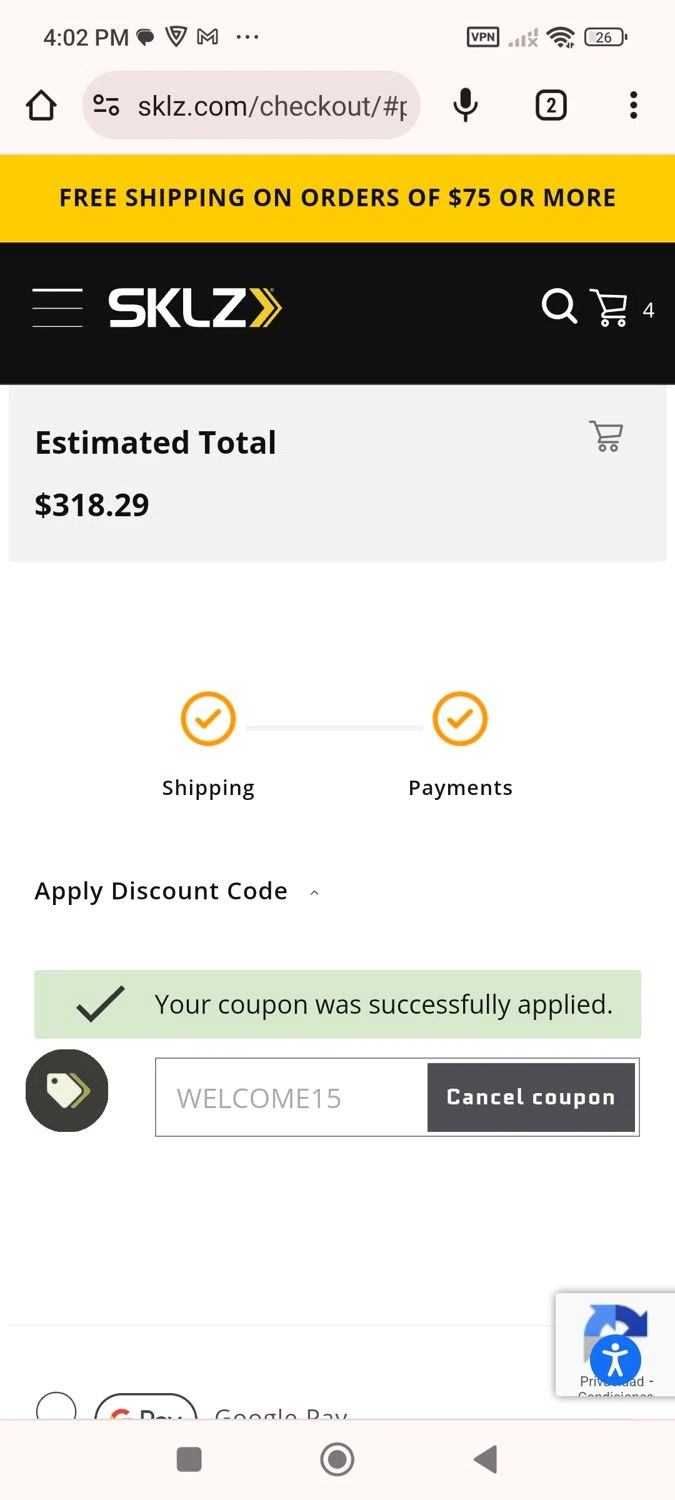Open the accessibility widget button
675x1500 pixels.
pyautogui.click(x=615, y=1359)
